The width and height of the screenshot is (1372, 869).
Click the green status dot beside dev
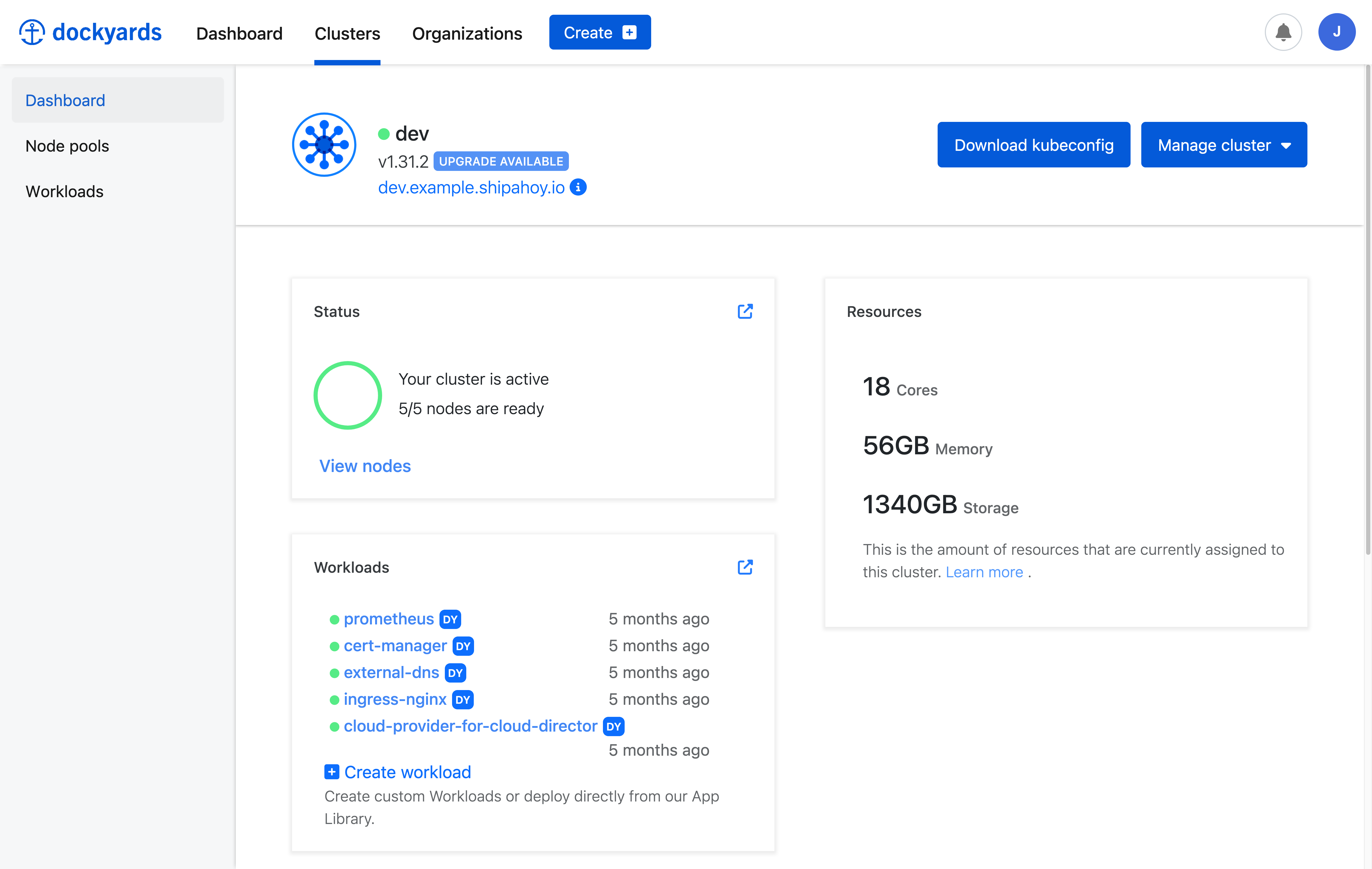[x=384, y=134]
